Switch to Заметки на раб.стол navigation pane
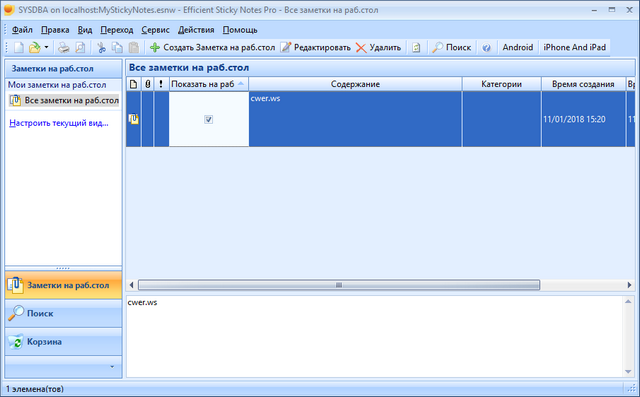640x397 pixels. tap(64, 285)
